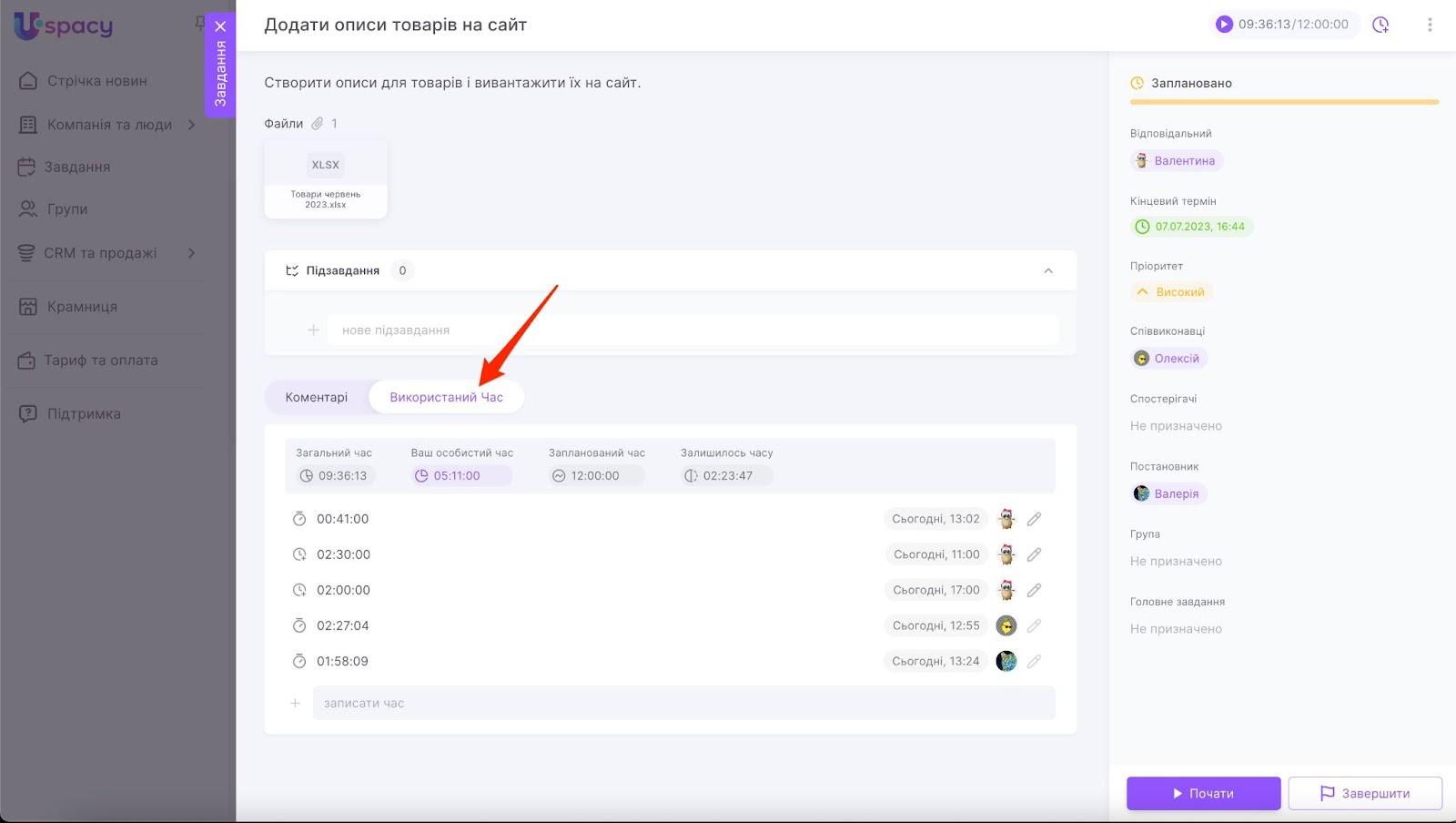The height and width of the screenshot is (823, 1456).
Task: Switch to the Коментарі tab
Action: pos(317,398)
